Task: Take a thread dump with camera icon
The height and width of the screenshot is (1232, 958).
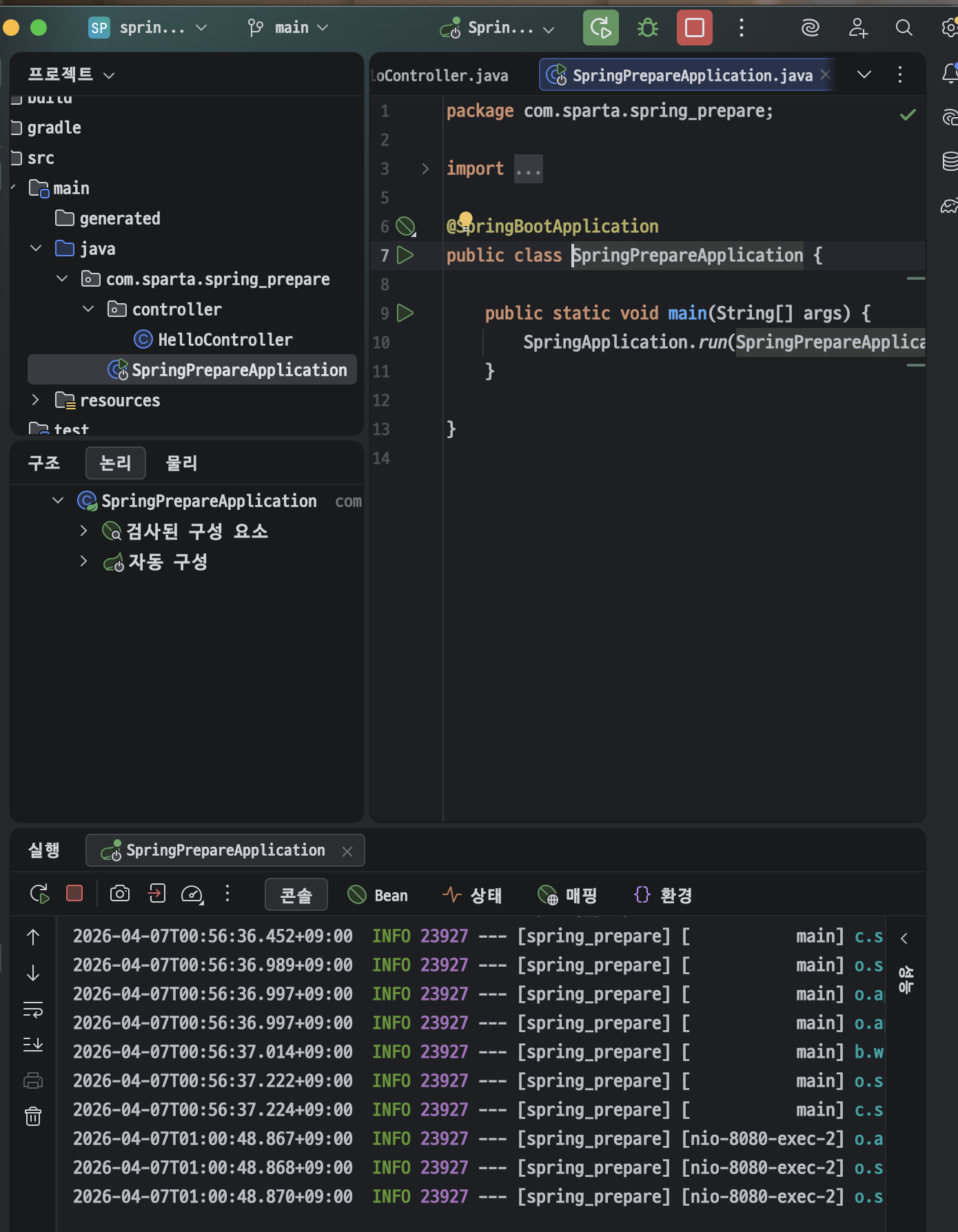Action: 120,894
